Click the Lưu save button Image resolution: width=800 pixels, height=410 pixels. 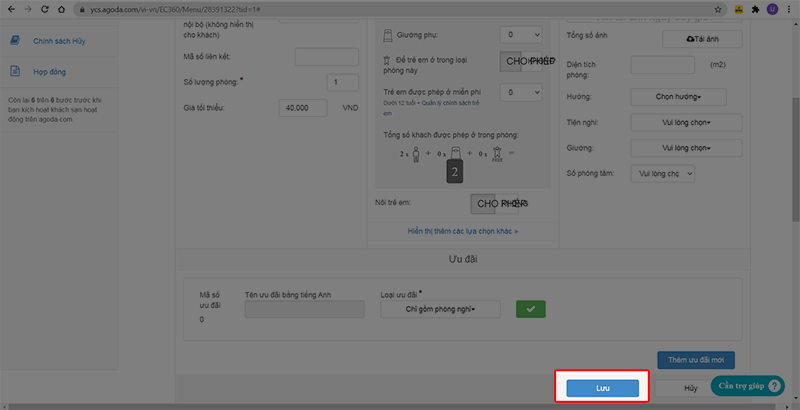[x=602, y=387]
